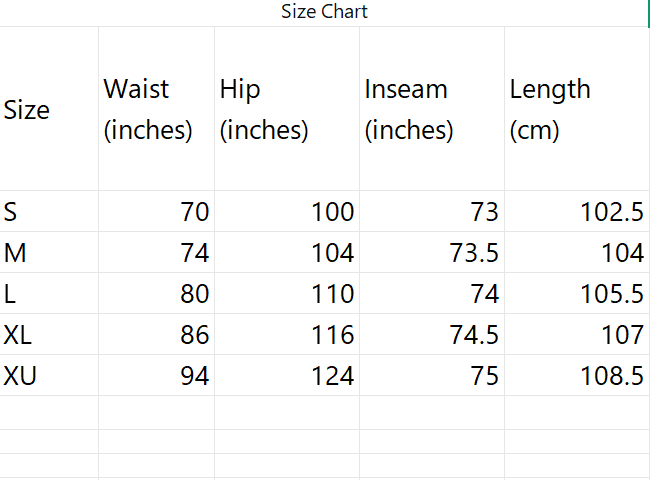Viewport: 650px width, 480px height.
Task: Click the hip value 116 cell
Action: (287, 335)
